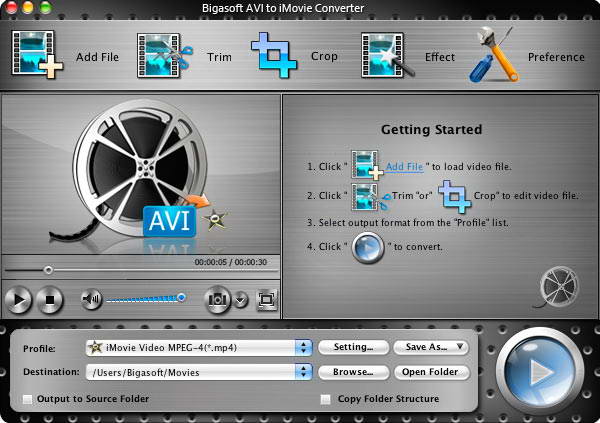Click the Crop toolbar label
The width and height of the screenshot is (600, 423).
point(324,57)
